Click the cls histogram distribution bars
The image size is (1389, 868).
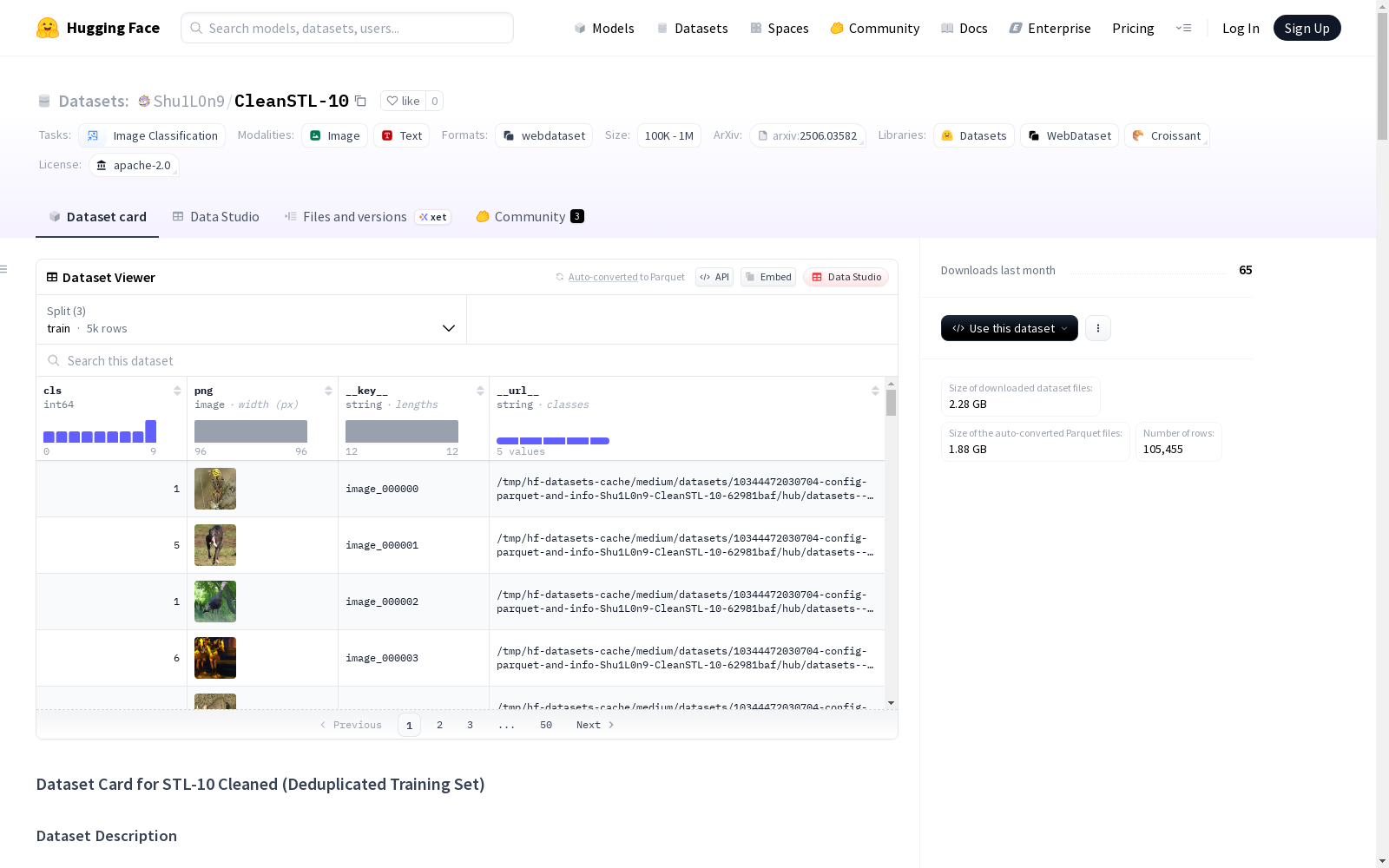100,431
